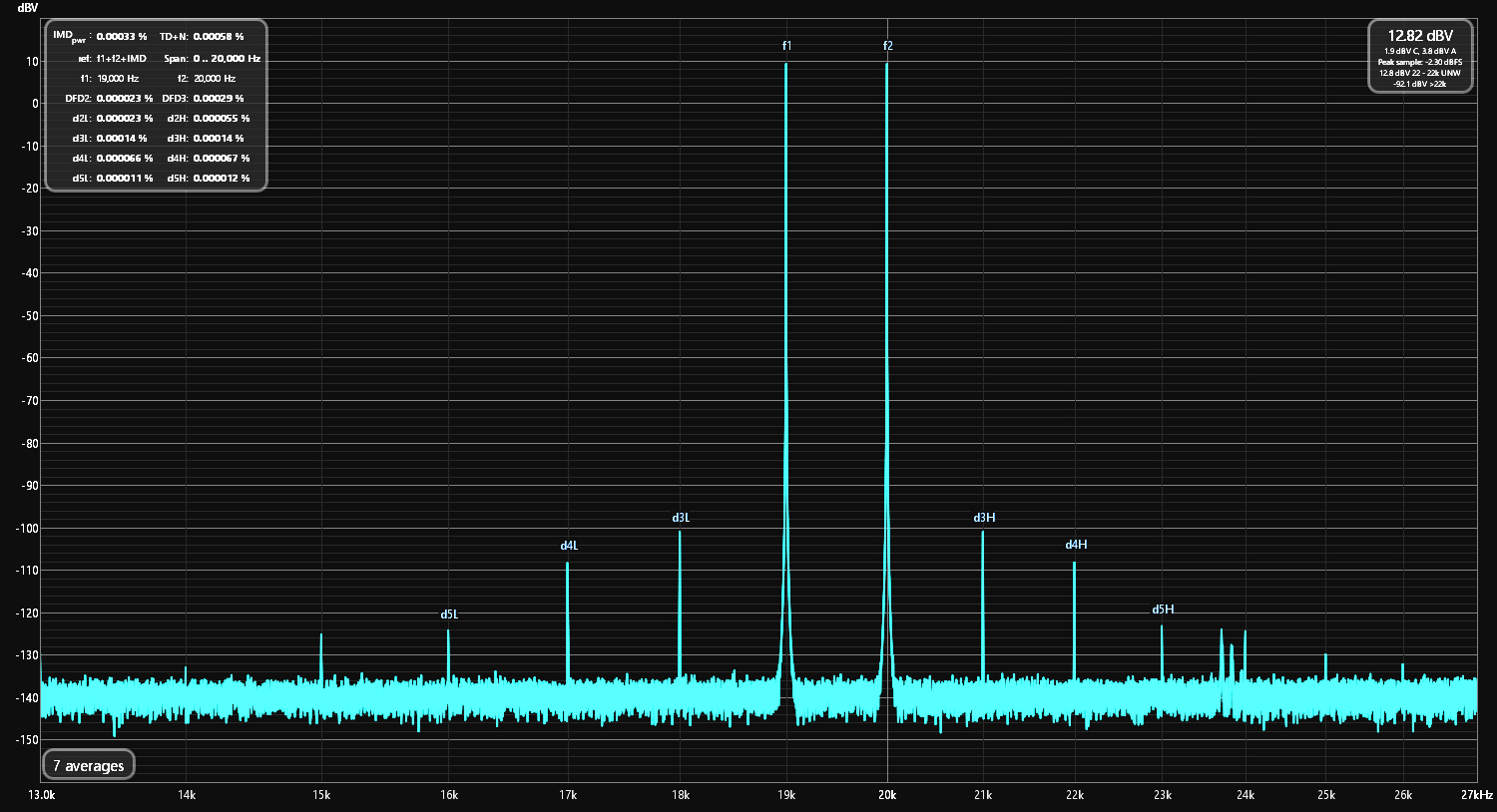Select the d4L distortion marker label

(x=569, y=546)
